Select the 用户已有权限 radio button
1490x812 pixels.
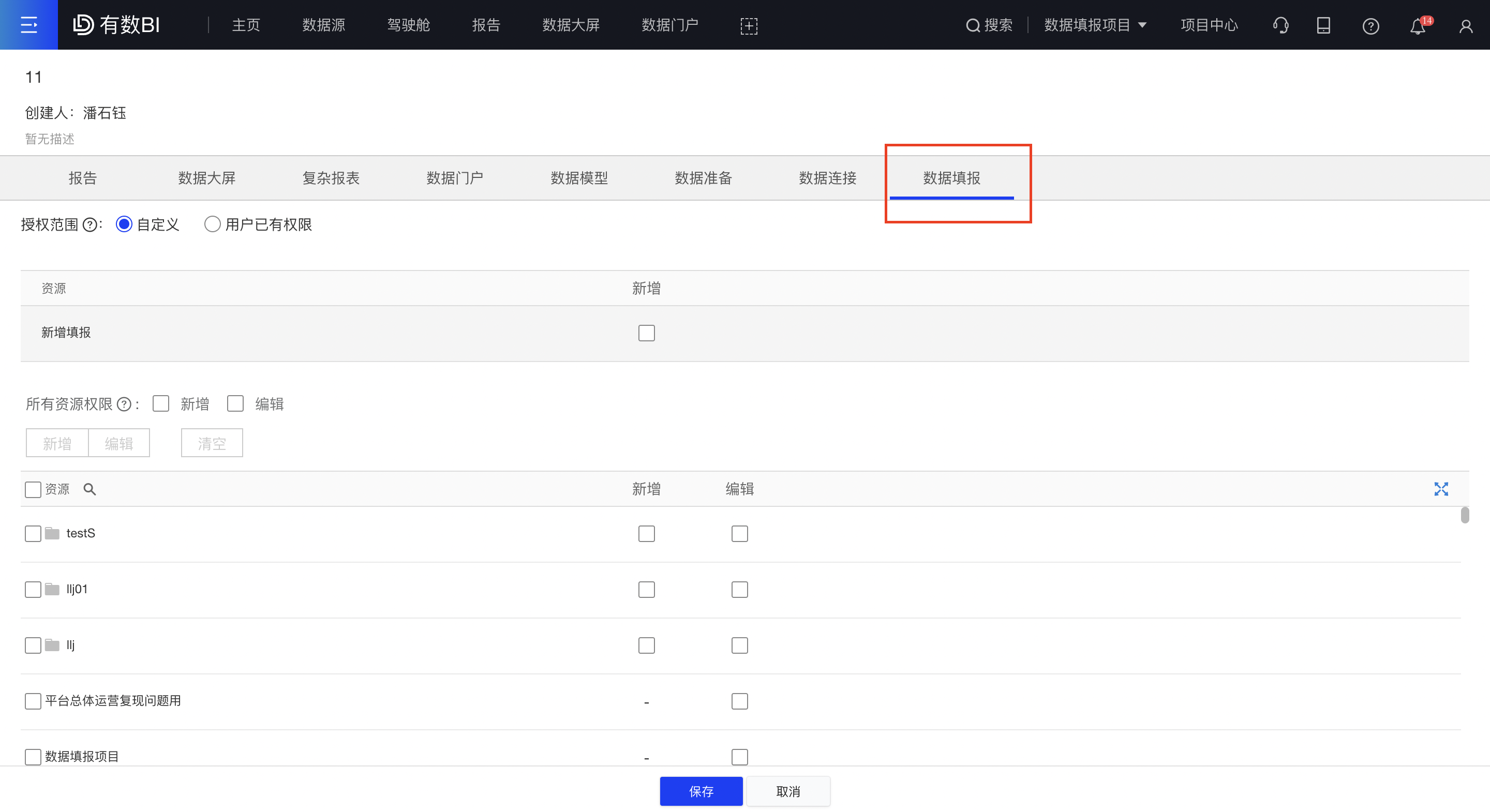tap(212, 224)
